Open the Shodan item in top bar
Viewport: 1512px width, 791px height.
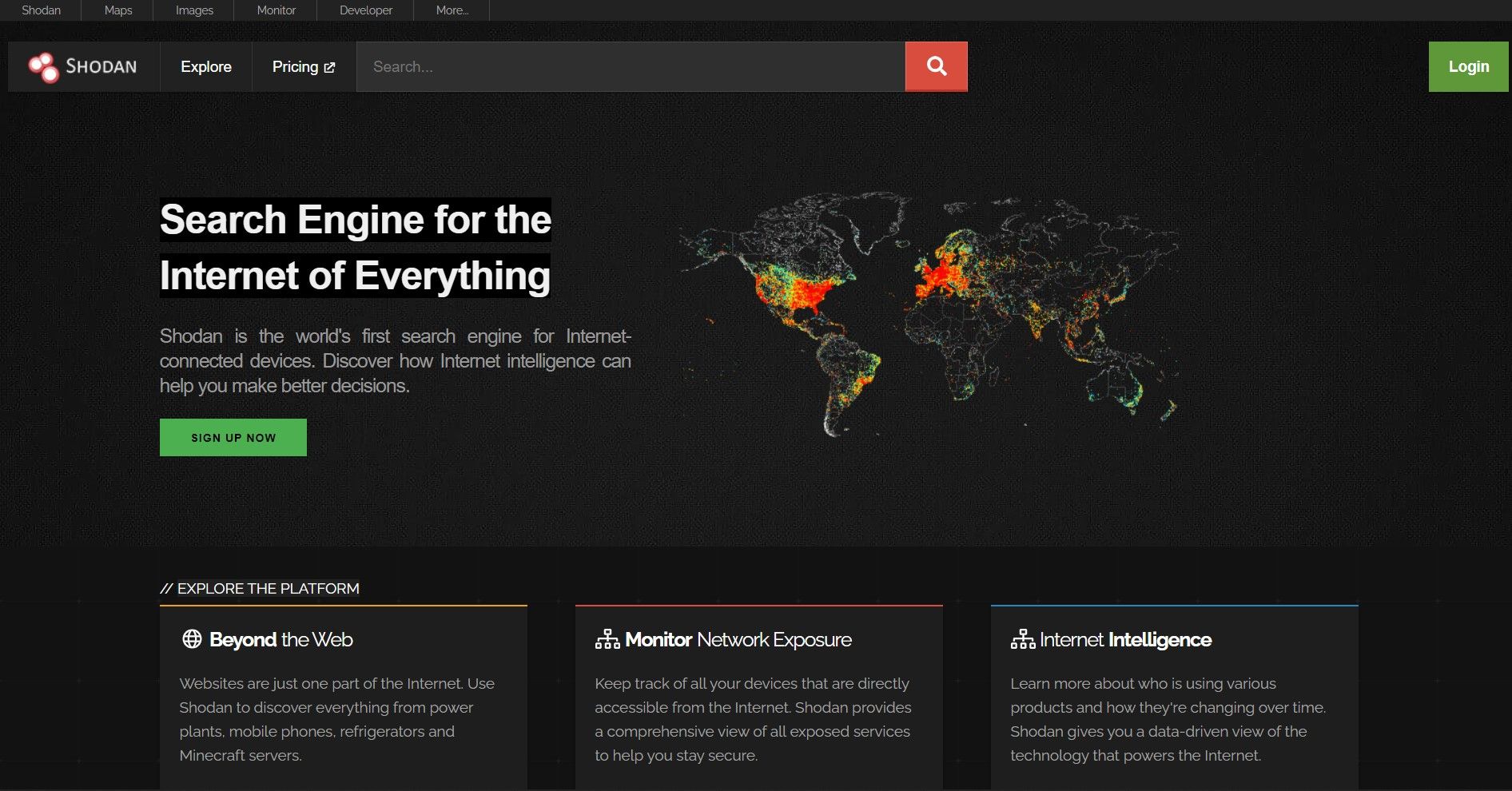(41, 10)
